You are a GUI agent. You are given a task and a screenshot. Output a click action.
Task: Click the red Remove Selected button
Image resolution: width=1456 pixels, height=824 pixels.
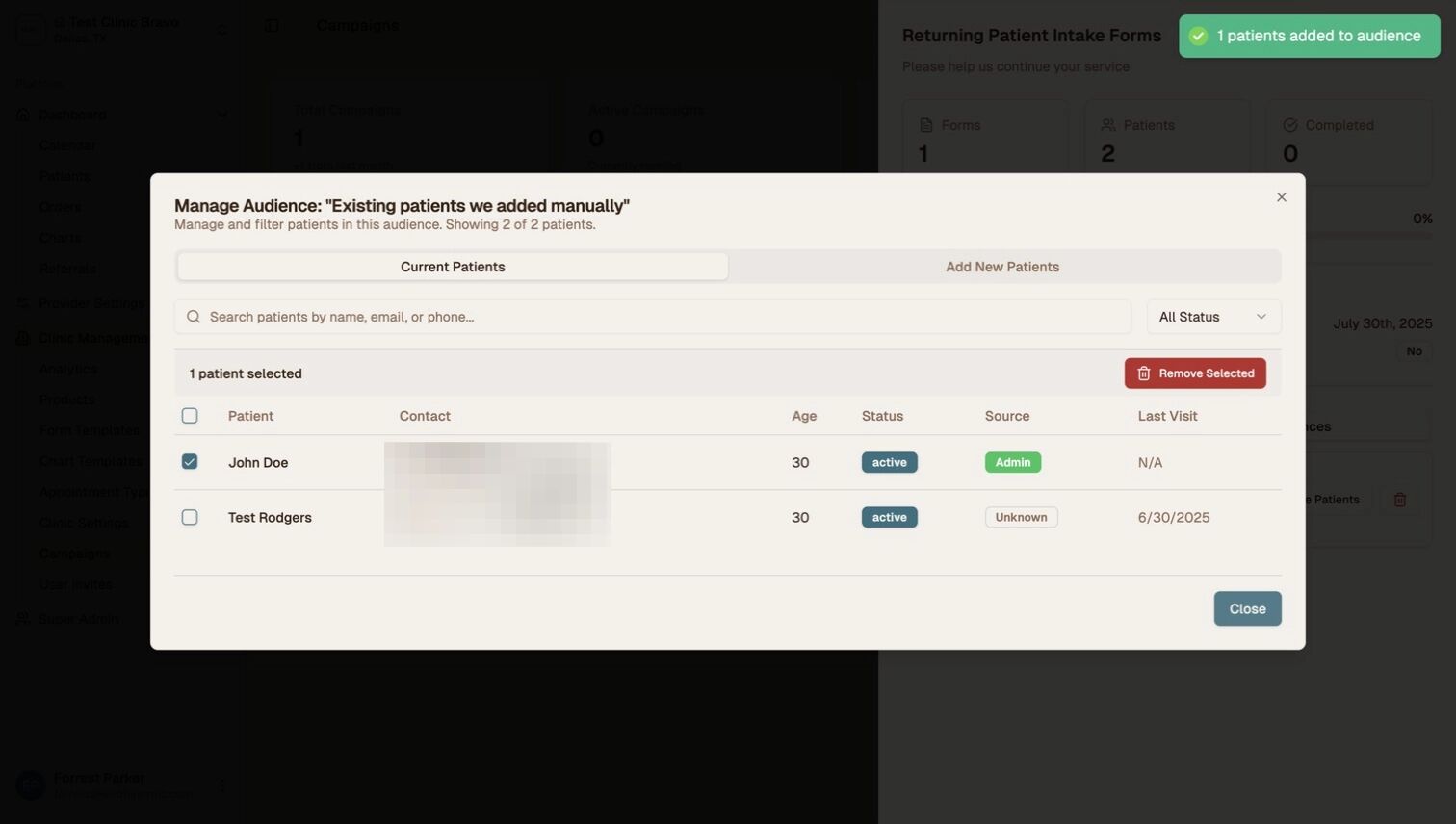point(1195,373)
